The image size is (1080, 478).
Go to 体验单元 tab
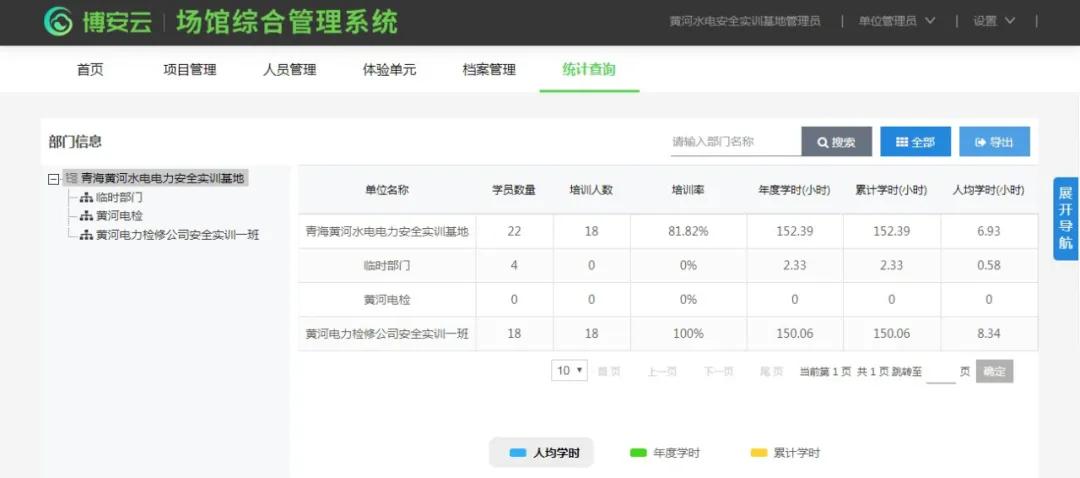[x=389, y=70]
